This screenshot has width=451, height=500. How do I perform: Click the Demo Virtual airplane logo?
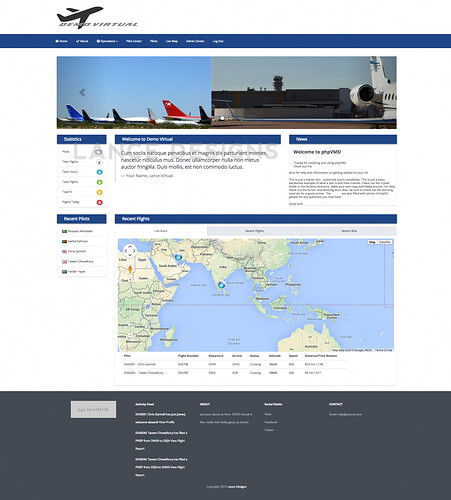(x=97, y=17)
